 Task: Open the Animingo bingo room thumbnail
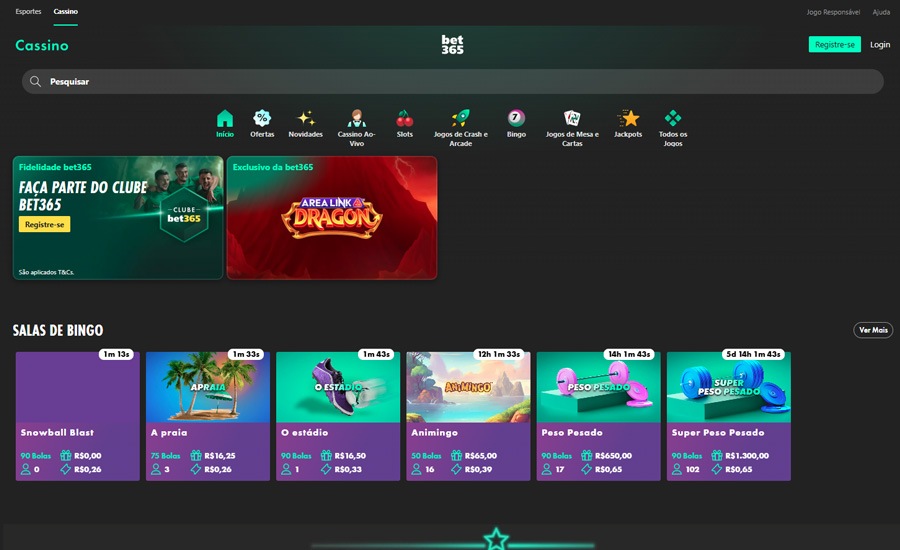click(x=468, y=388)
